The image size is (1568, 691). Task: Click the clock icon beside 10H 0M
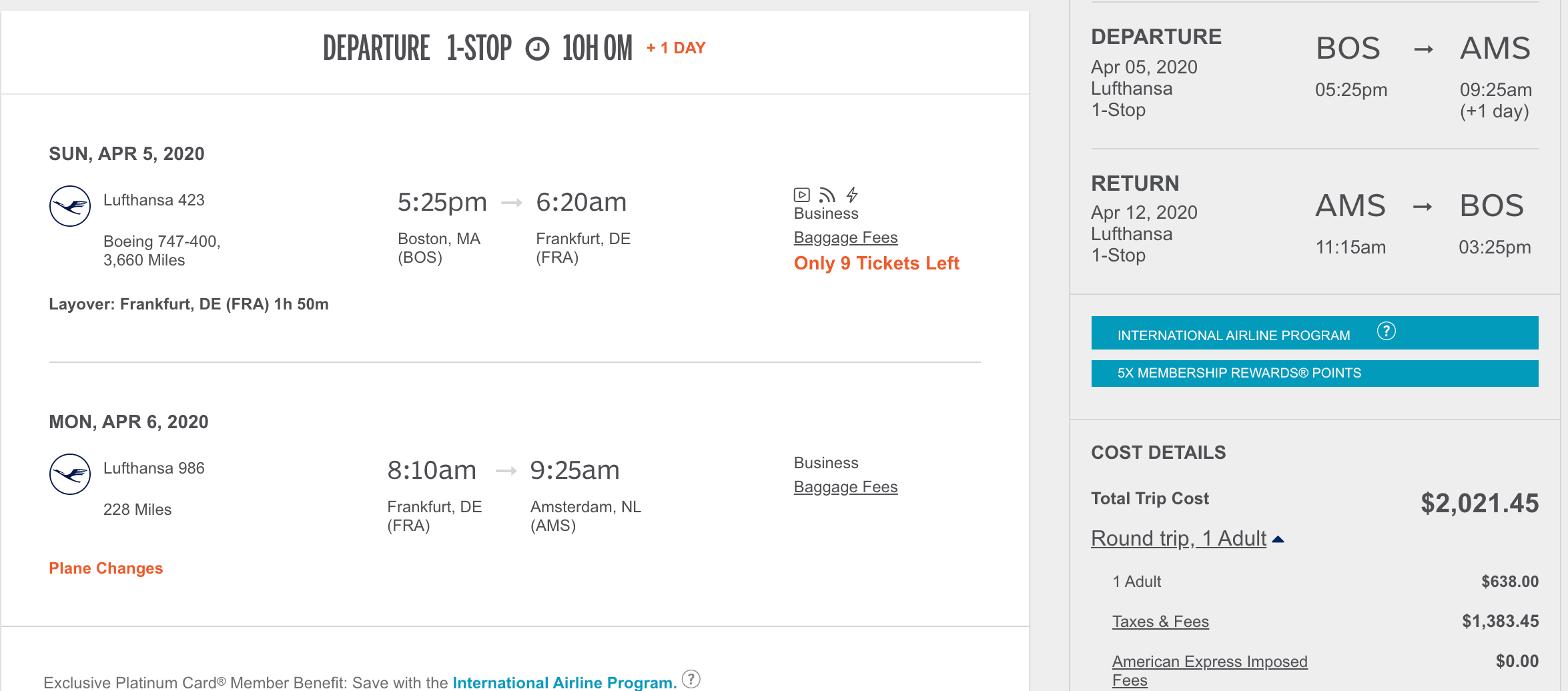coord(537,49)
